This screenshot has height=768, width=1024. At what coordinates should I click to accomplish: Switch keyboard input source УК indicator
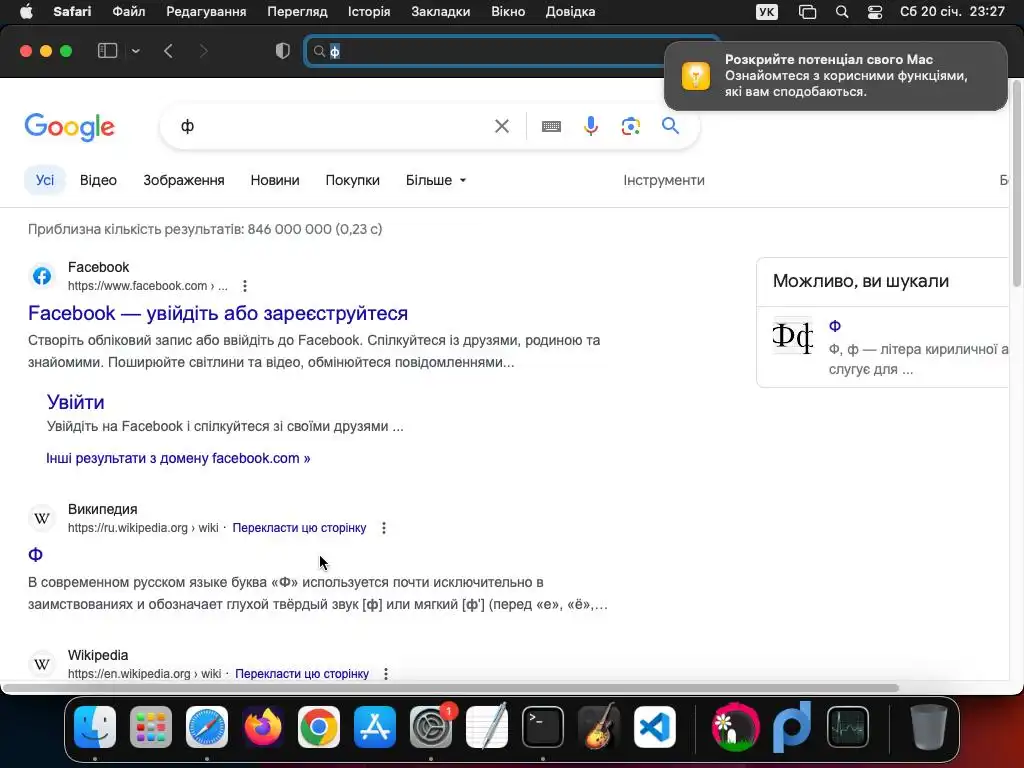pyautogui.click(x=767, y=12)
